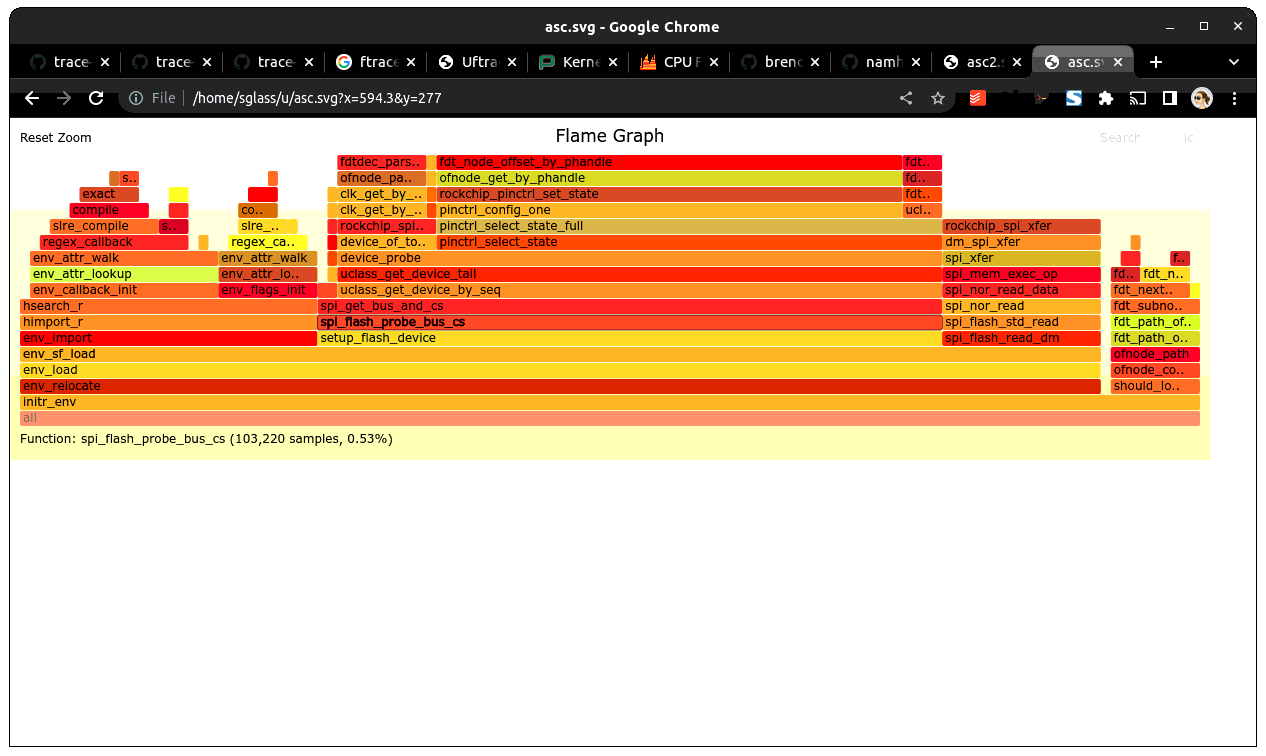Screen dimensions: 1266x756
Task: Cast this tab using the Cast icon
Action: point(1137,98)
